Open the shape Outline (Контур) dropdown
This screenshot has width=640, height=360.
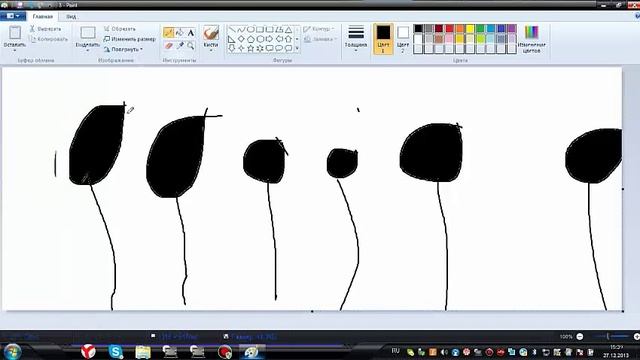click(319, 29)
